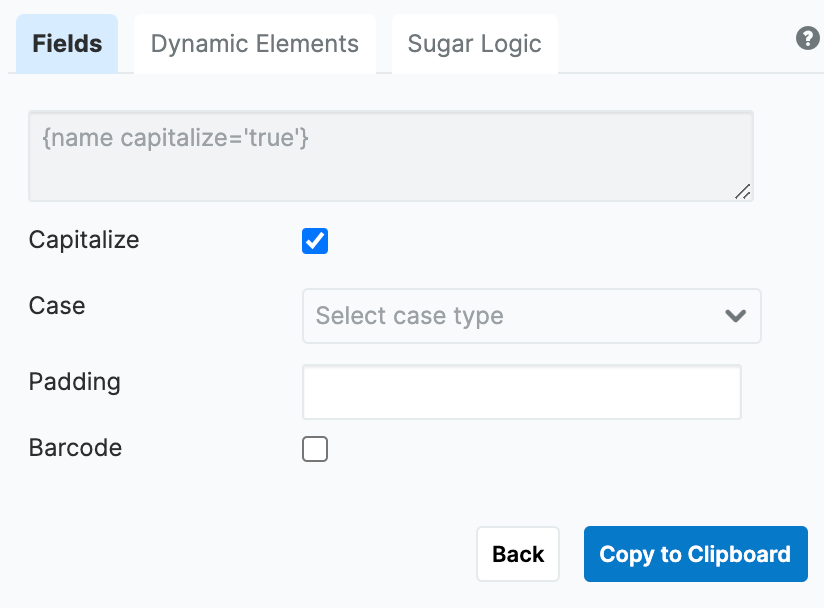Click the Back button
The height and width of the screenshot is (608, 824).
(517, 553)
